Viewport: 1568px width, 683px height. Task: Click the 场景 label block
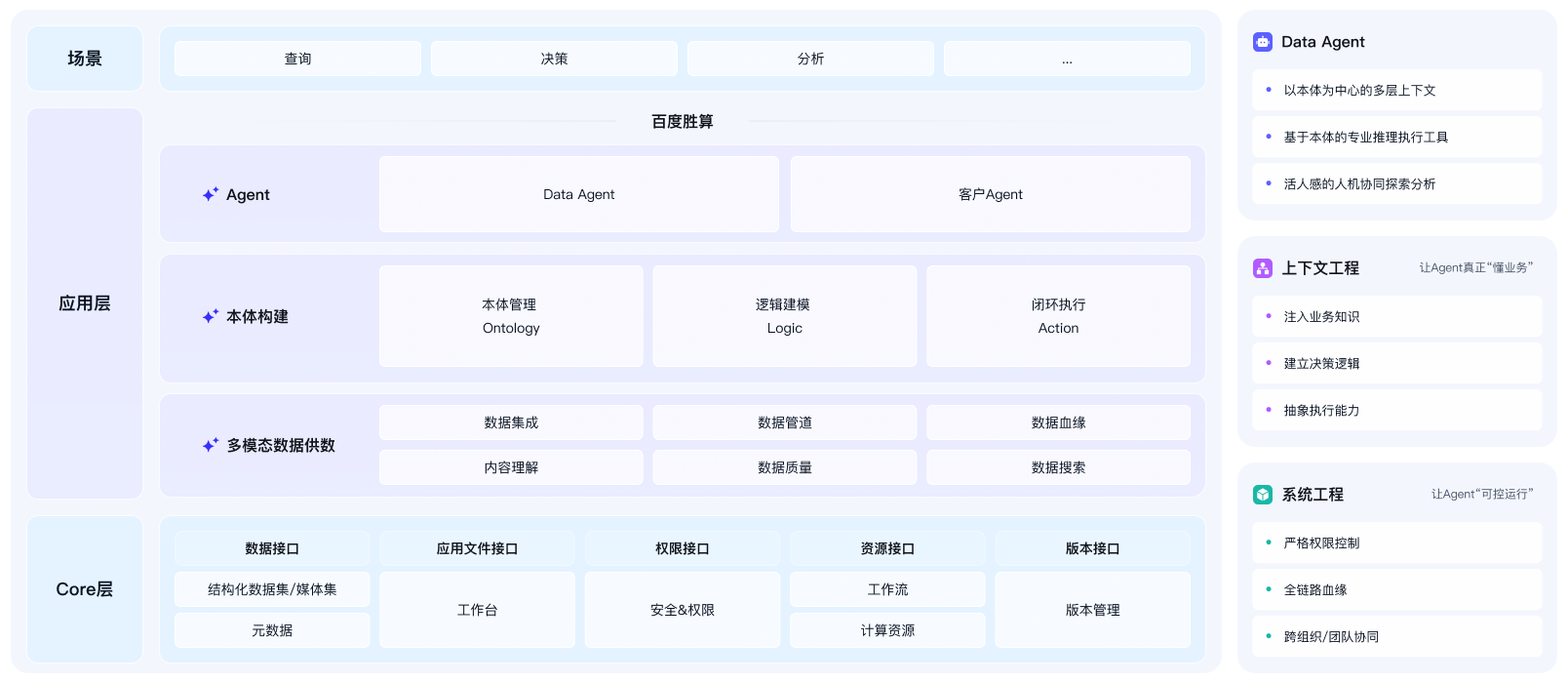click(85, 59)
